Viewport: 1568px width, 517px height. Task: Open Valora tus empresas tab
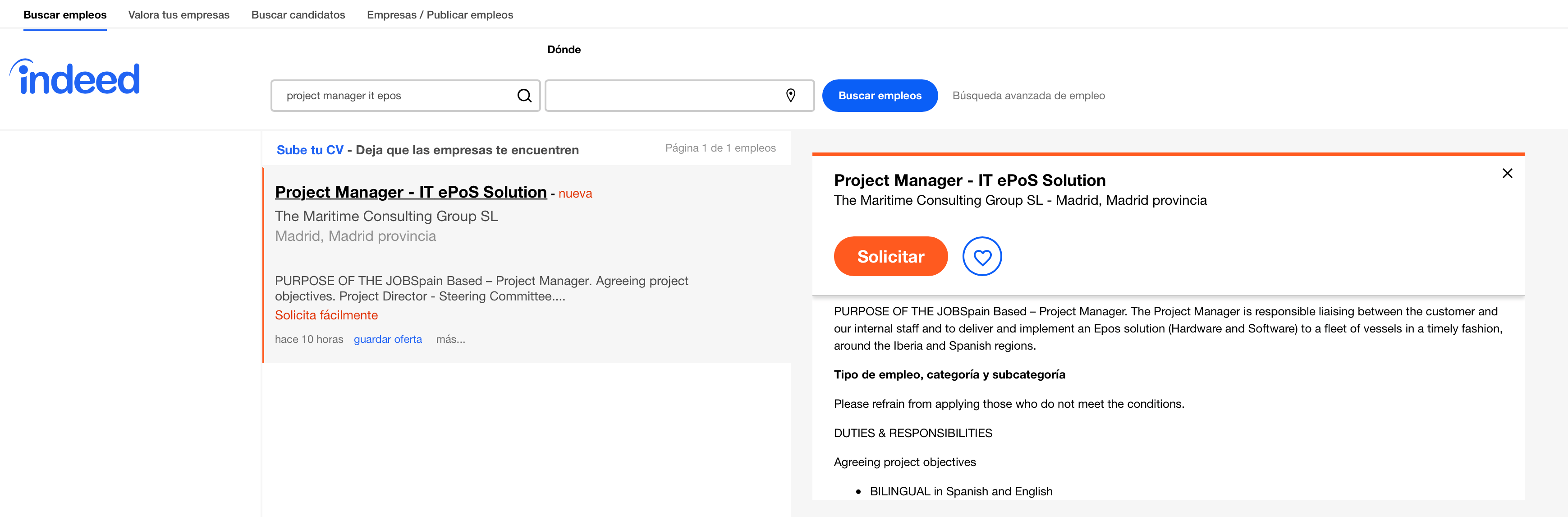click(179, 14)
